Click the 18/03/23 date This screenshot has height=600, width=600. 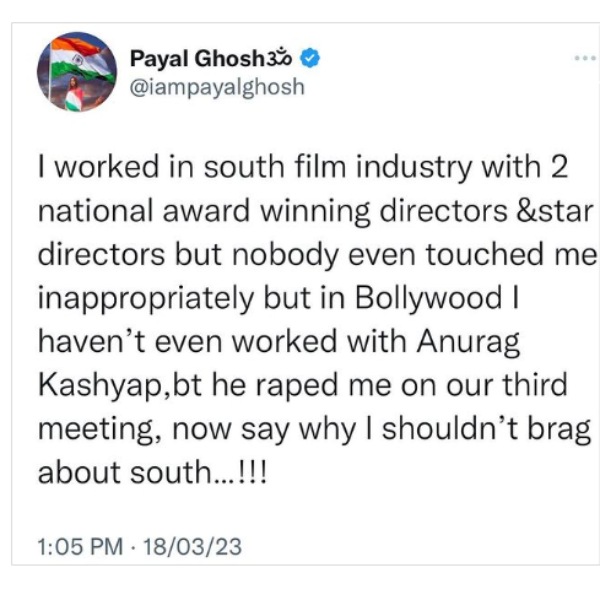[x=193, y=548]
